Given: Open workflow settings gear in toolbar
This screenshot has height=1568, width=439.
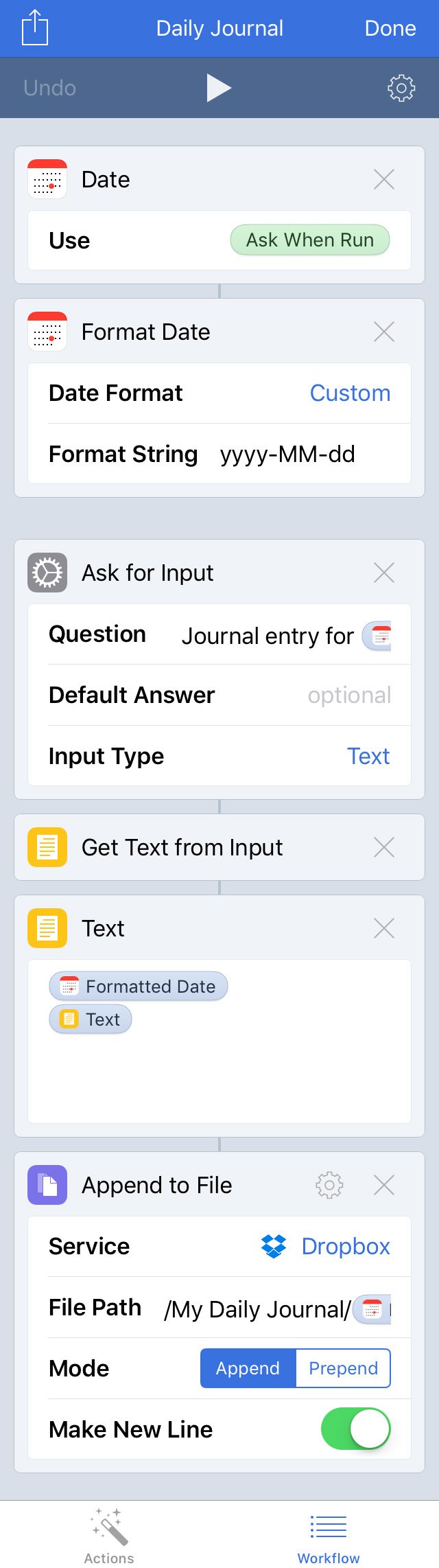Looking at the screenshot, I should tap(401, 88).
